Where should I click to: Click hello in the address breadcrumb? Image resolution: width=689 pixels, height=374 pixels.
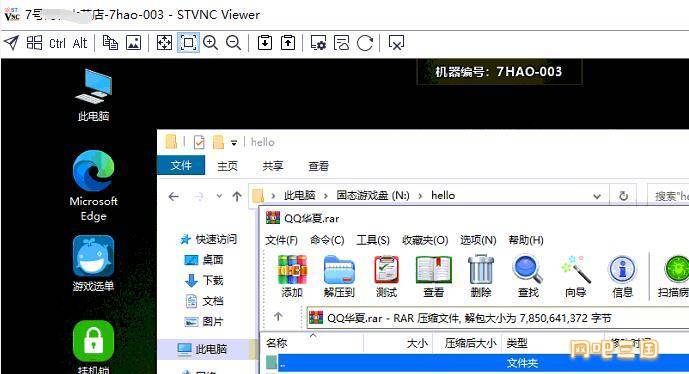click(443, 196)
